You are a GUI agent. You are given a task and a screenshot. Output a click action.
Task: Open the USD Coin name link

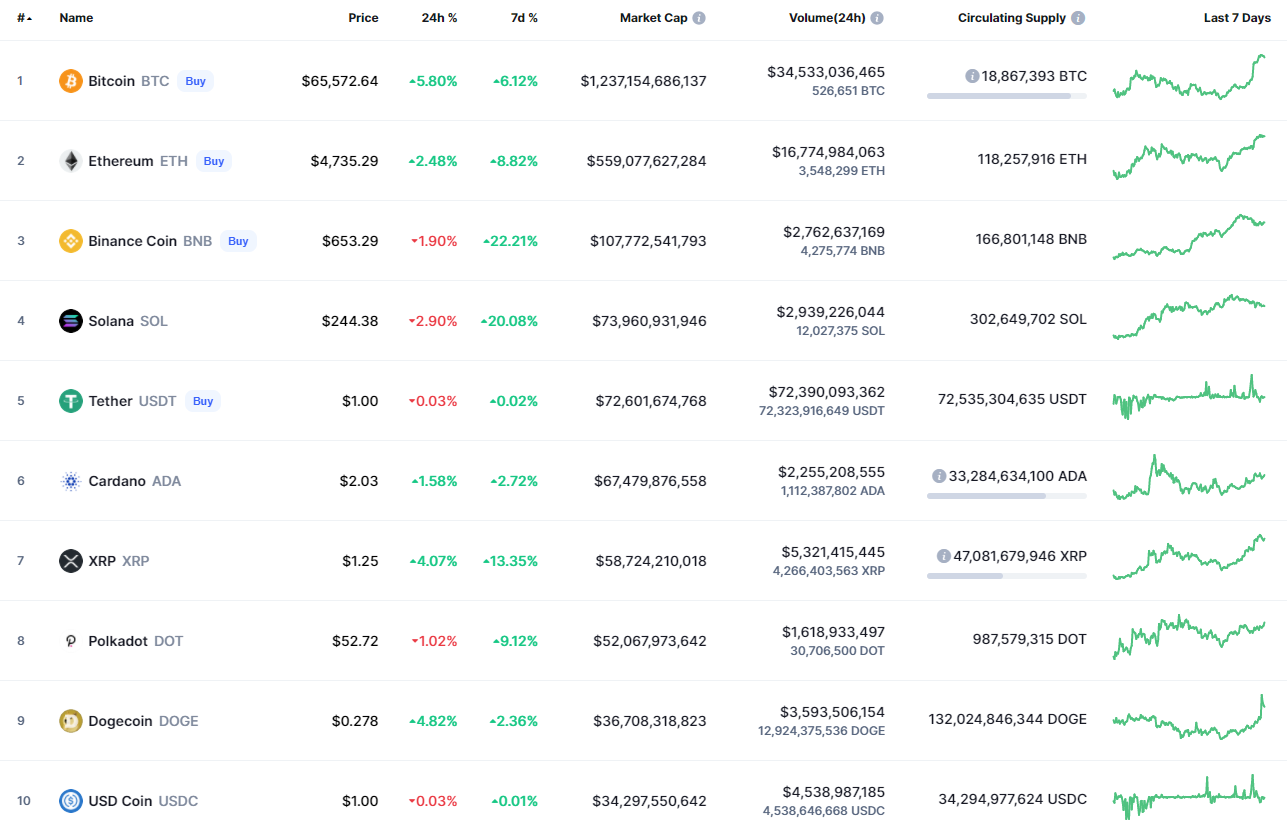[120, 801]
